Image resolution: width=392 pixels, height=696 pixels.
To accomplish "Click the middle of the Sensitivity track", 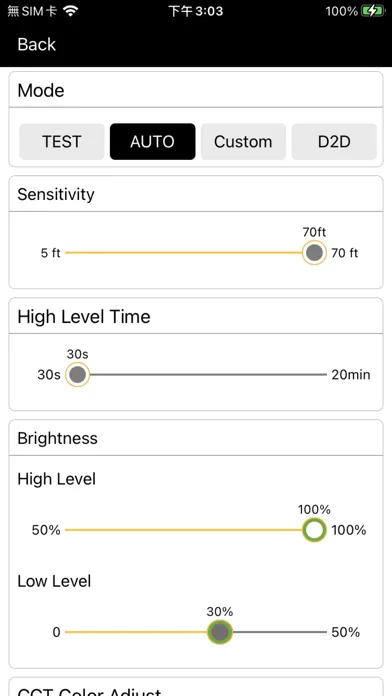I will point(184,253).
